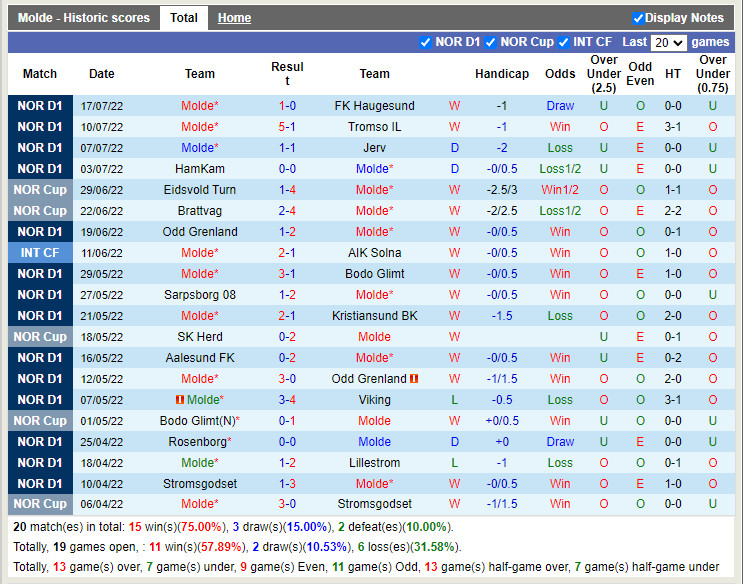Click the Kristiansund BK team link
Image resolution: width=743 pixels, height=584 pixels.
pyautogui.click(x=374, y=316)
